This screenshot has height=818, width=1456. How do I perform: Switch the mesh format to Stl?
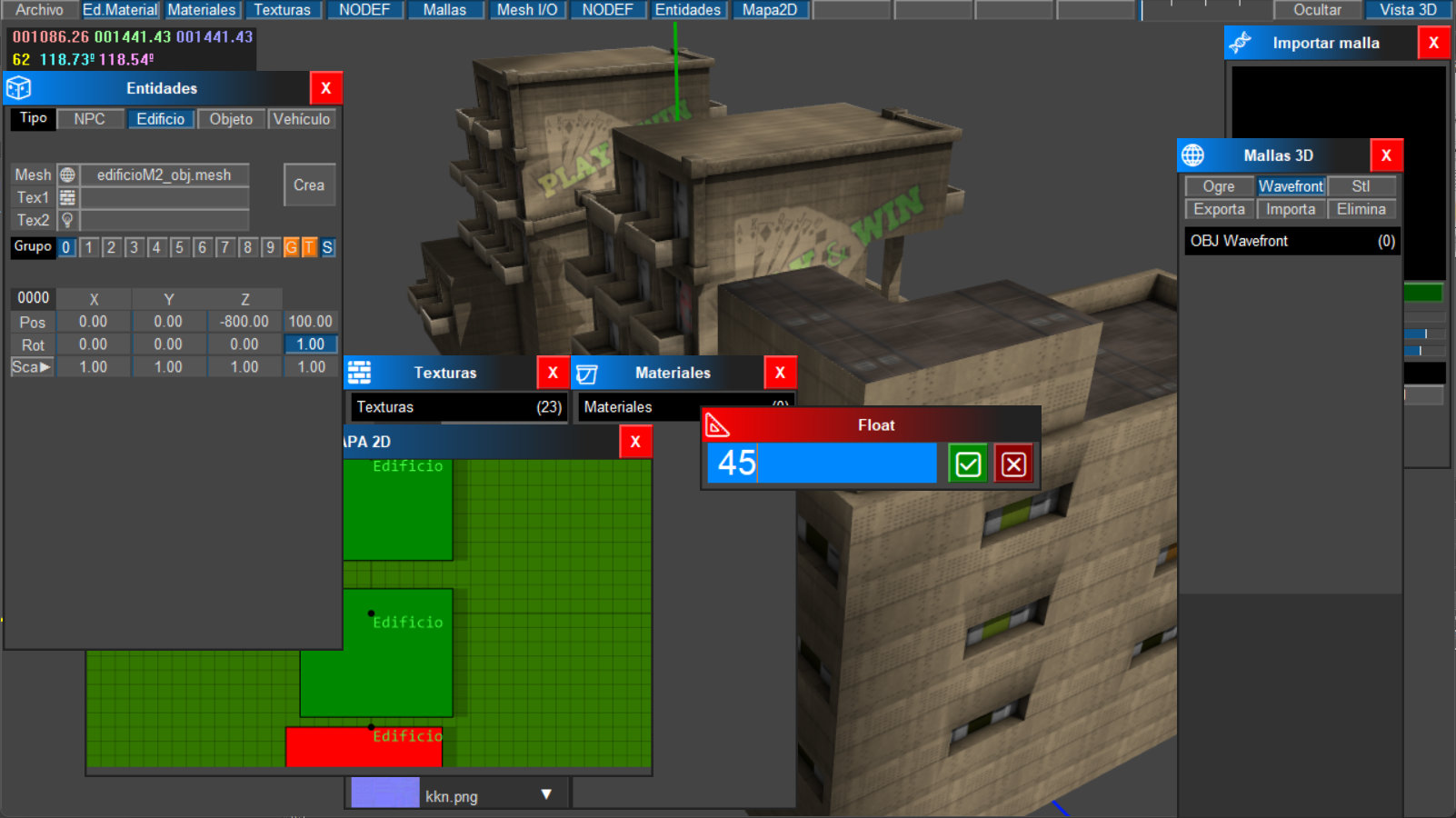click(1361, 186)
